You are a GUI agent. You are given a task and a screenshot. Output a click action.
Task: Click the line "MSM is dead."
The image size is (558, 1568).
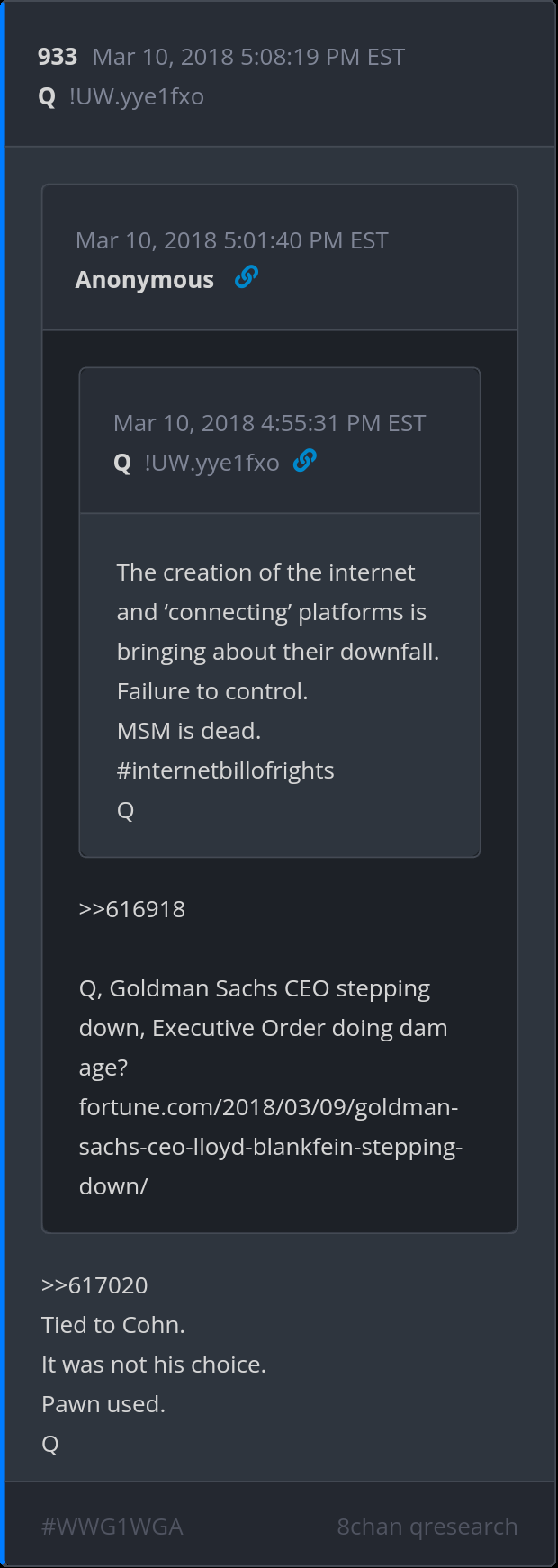coord(189,731)
